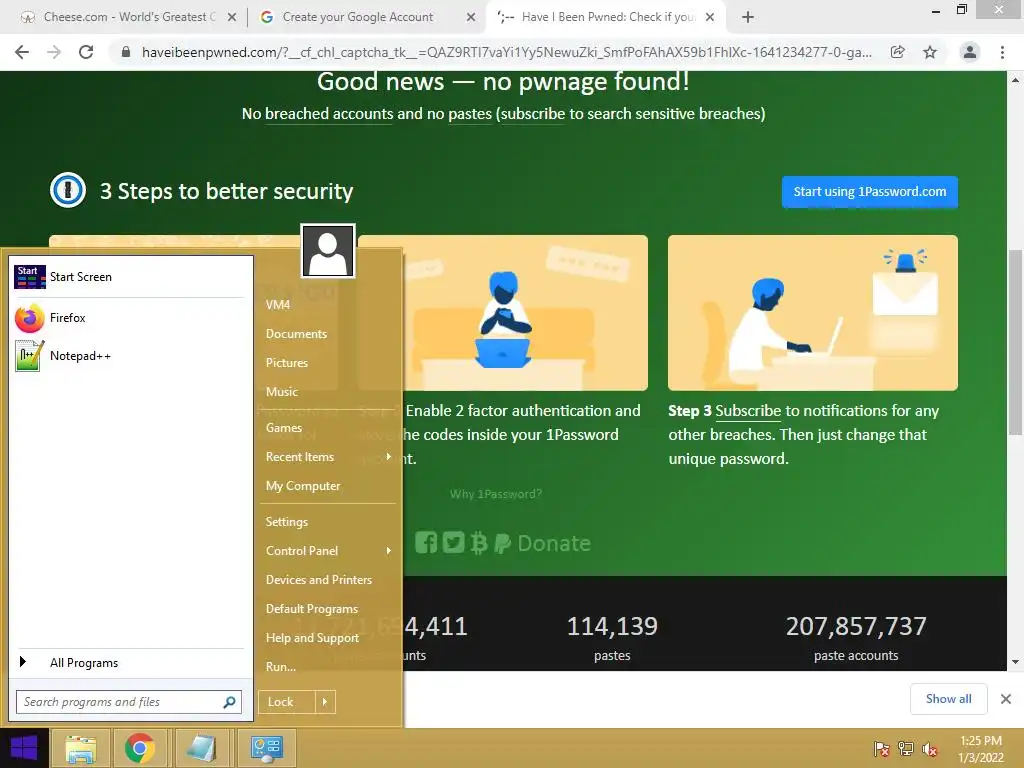Click the subscribe link under no pwnage
Image resolution: width=1024 pixels, height=768 pixels.
point(532,114)
